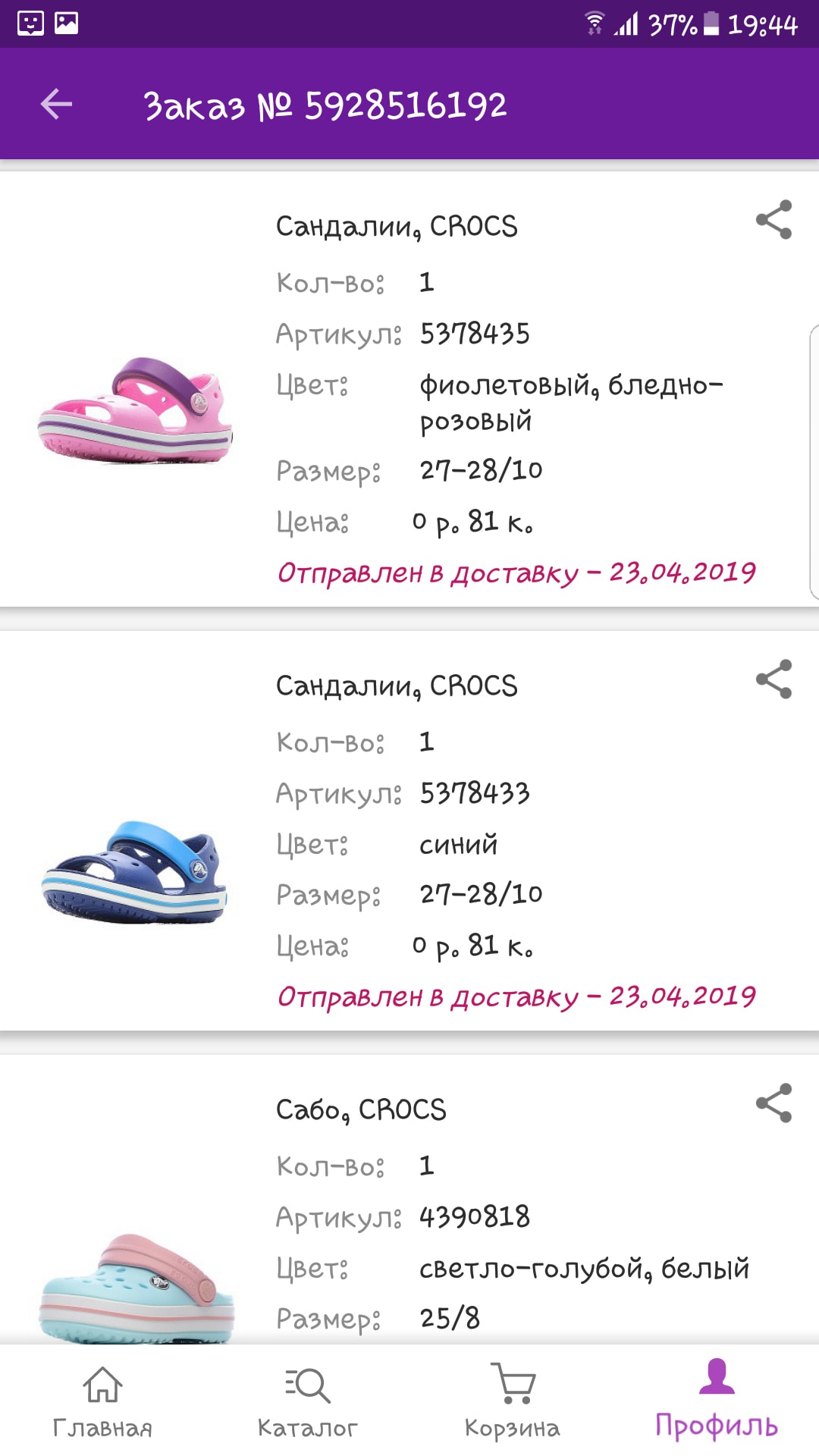Tap the battery icon in status bar
The height and width of the screenshot is (1456, 819).
click(711, 24)
